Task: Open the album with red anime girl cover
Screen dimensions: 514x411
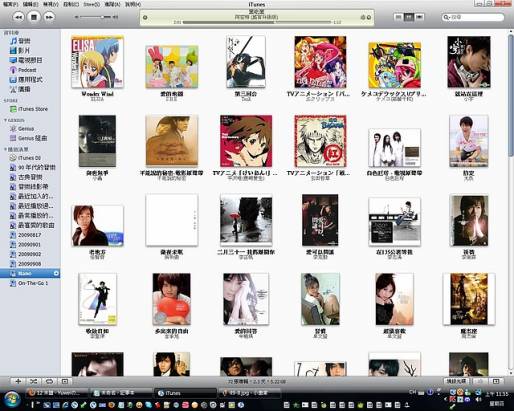Action: click(x=246, y=141)
